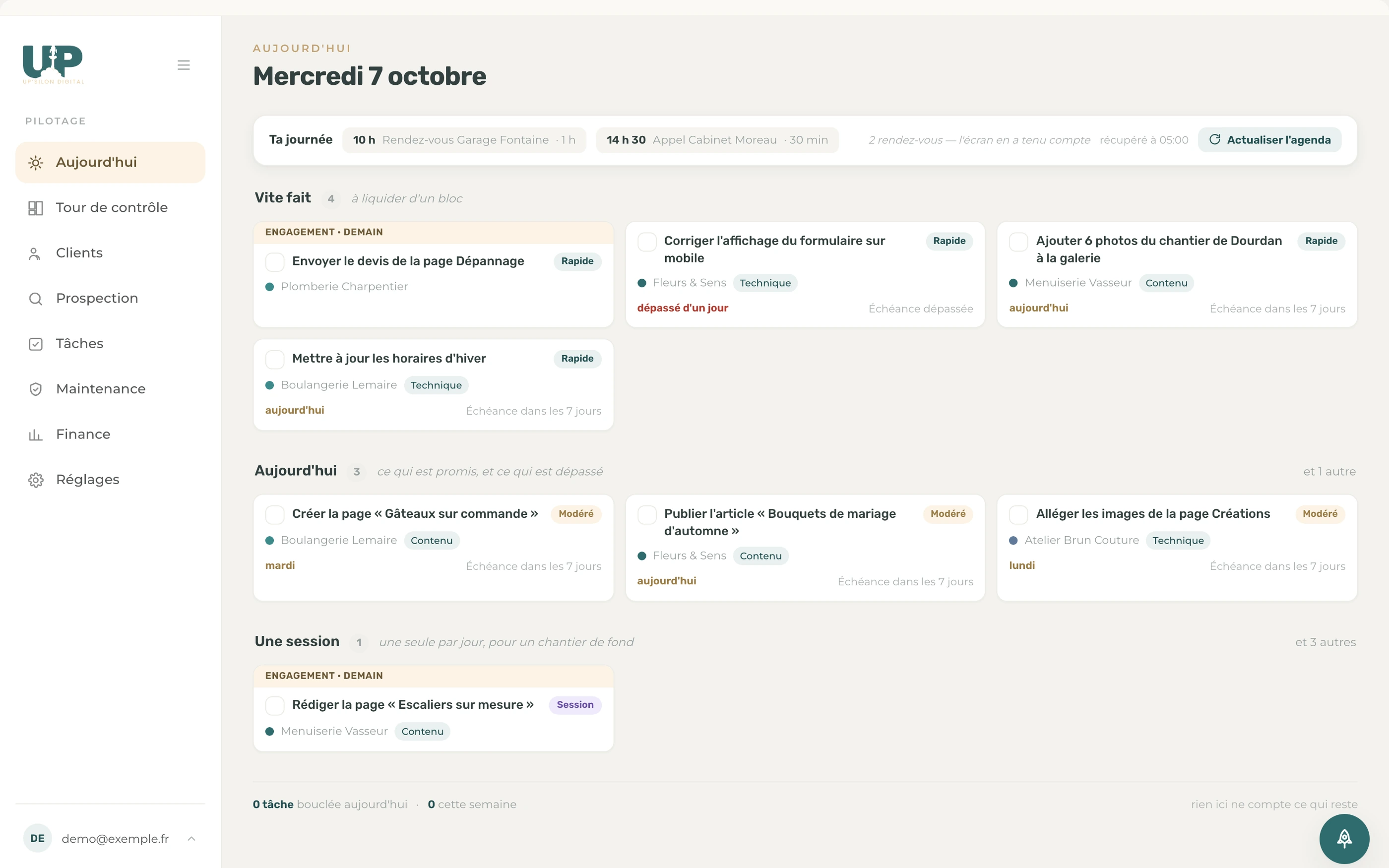Click Rapide badge on Corriger l'affichage card
1389x868 pixels.
pos(949,241)
